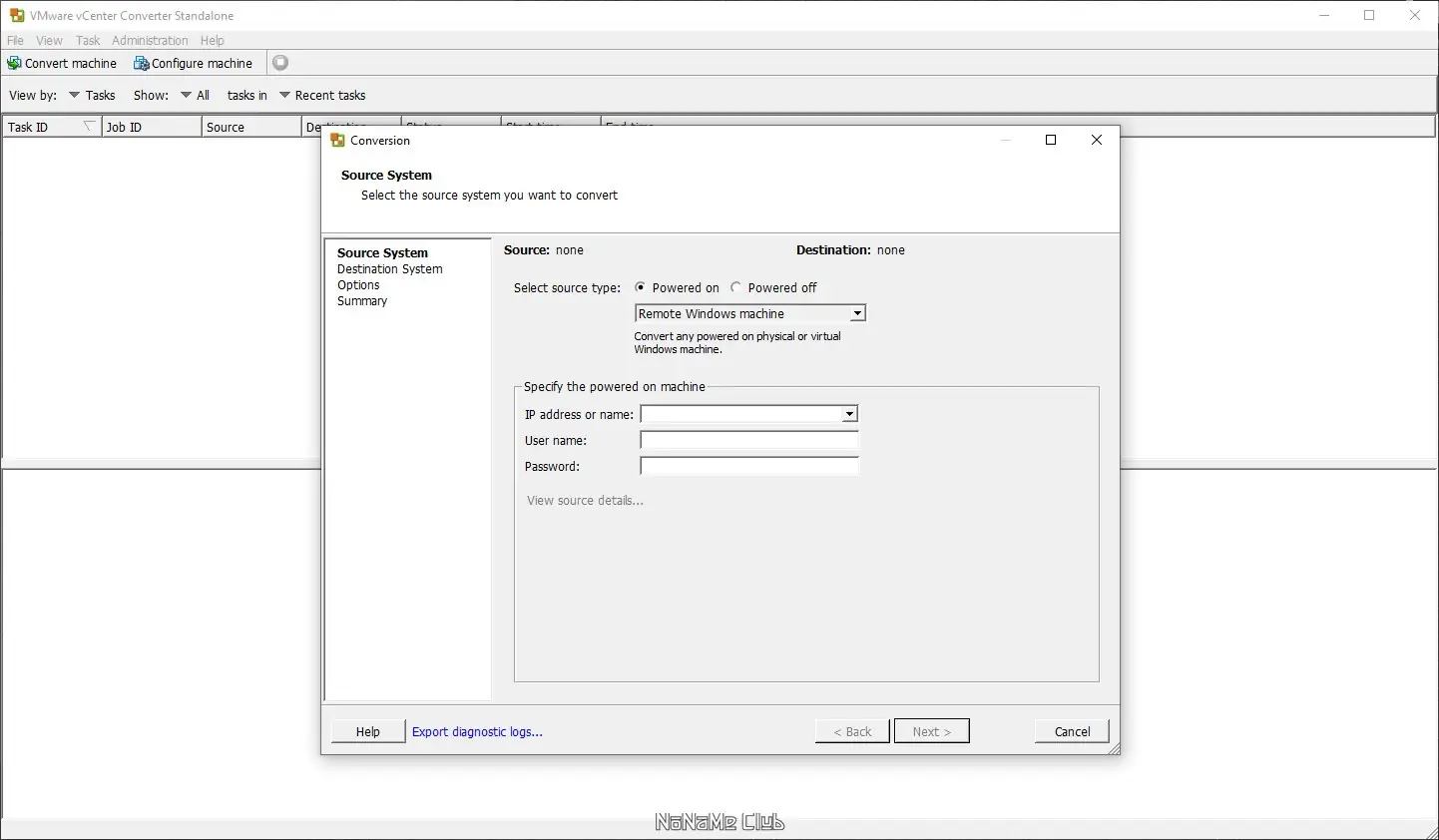Select the Powered on radio button

(641, 287)
